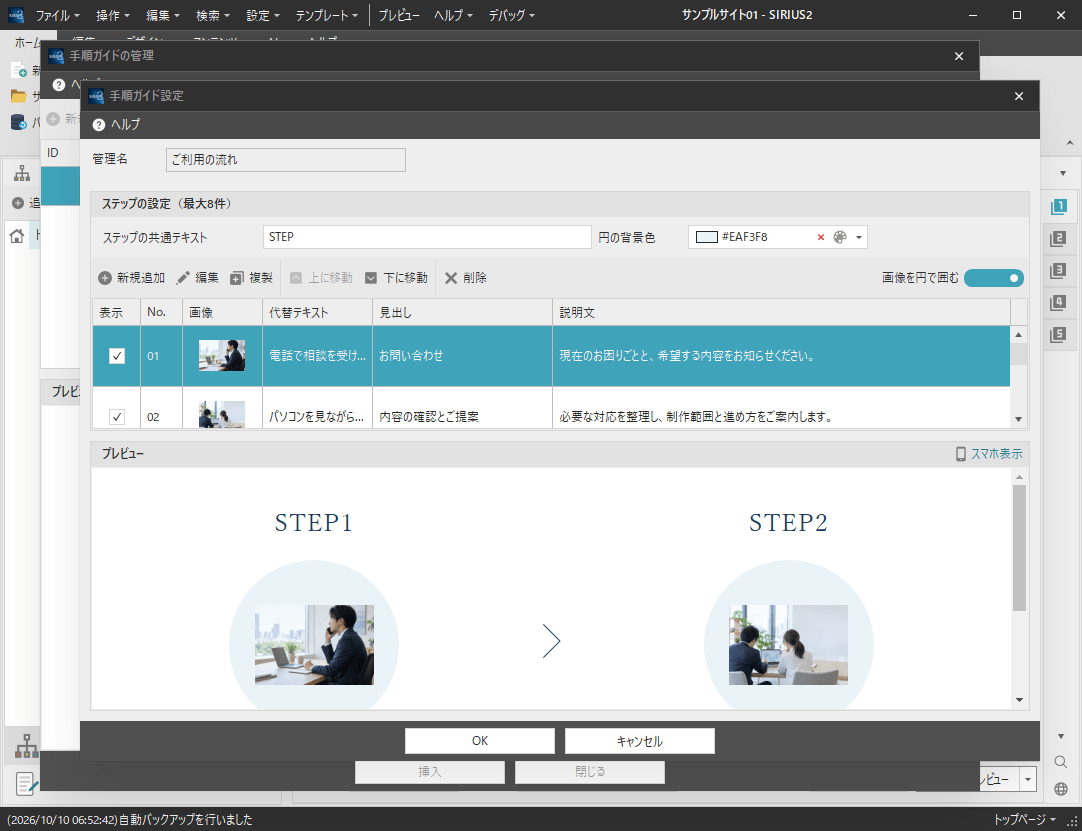This screenshot has height=831, width=1082.
Task: Click the 複製 duplicate button
Action: tap(251, 277)
